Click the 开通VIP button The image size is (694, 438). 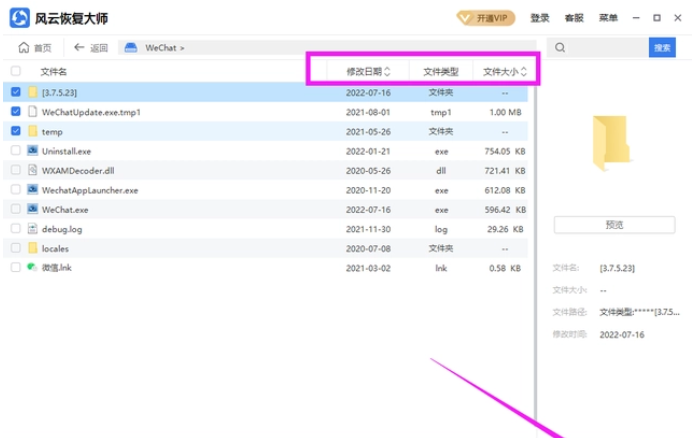485,18
